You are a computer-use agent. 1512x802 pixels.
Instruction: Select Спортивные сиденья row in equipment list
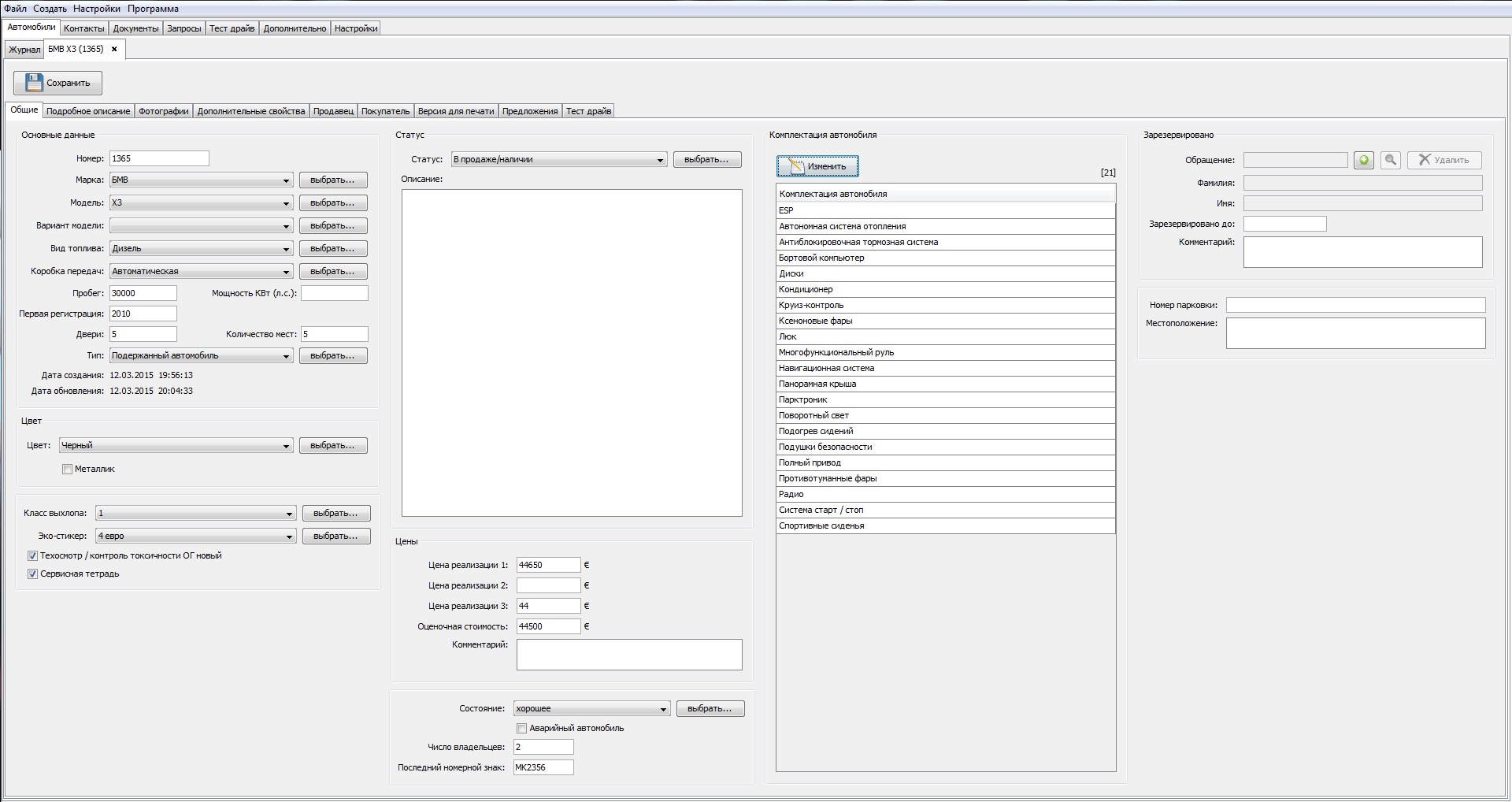pyautogui.click(x=946, y=526)
